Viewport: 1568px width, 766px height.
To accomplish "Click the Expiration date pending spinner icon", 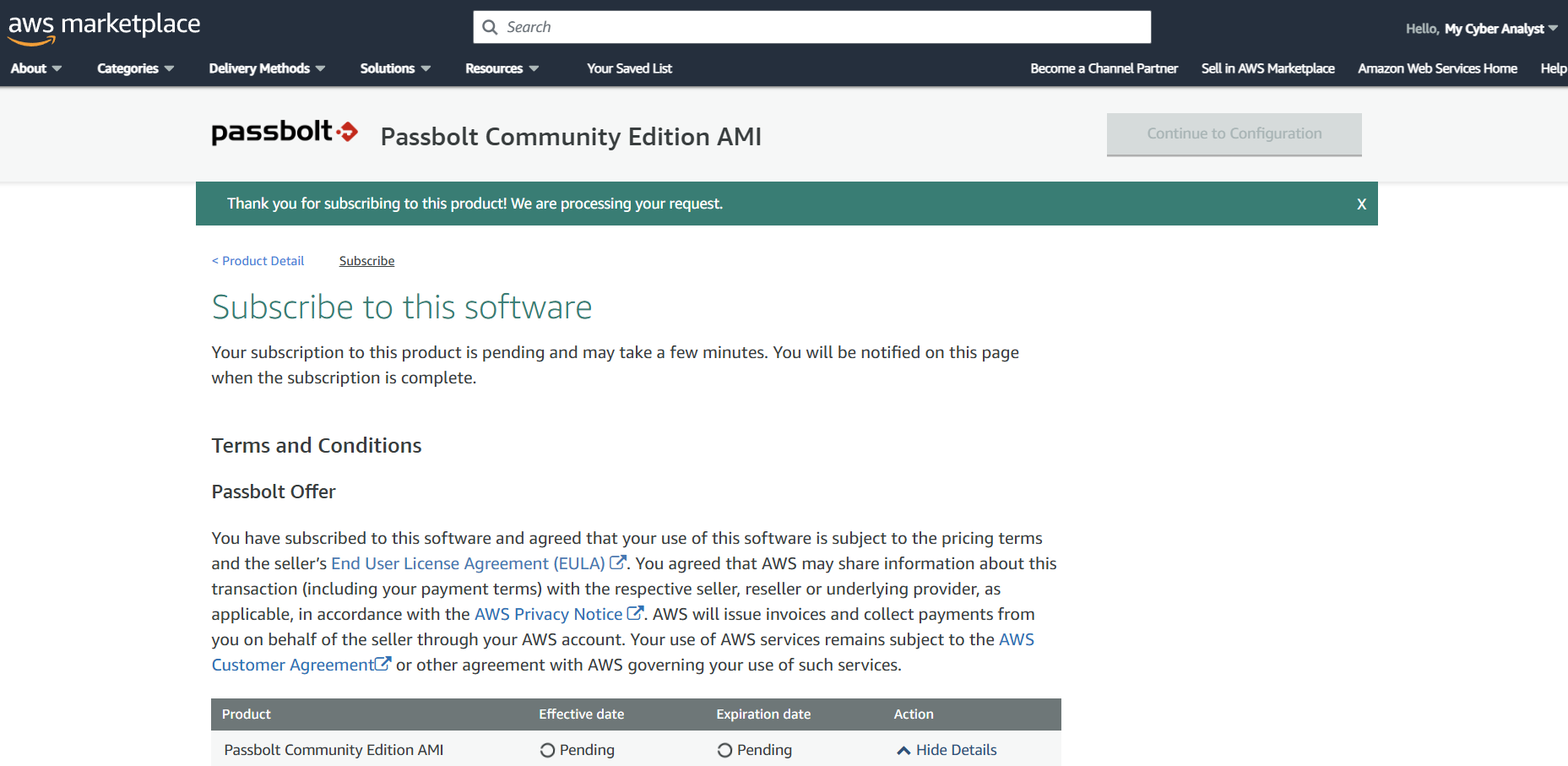I will tap(724, 750).
